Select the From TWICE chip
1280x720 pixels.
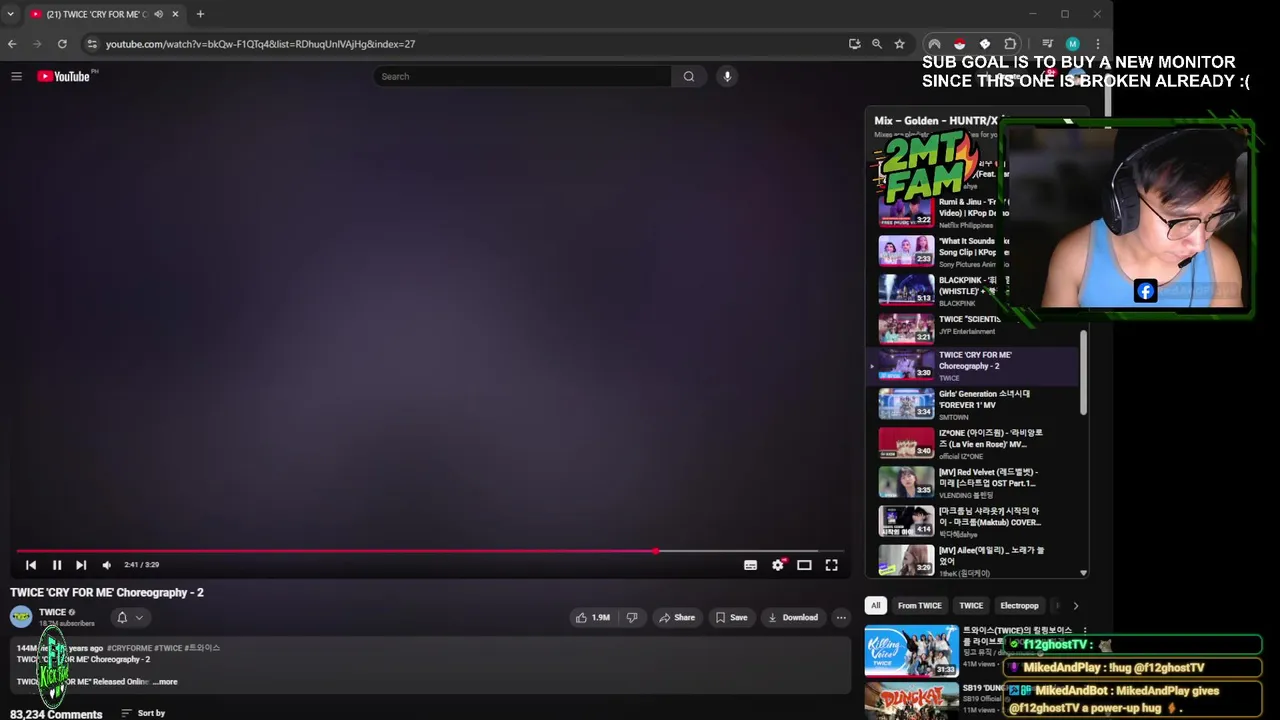click(919, 605)
